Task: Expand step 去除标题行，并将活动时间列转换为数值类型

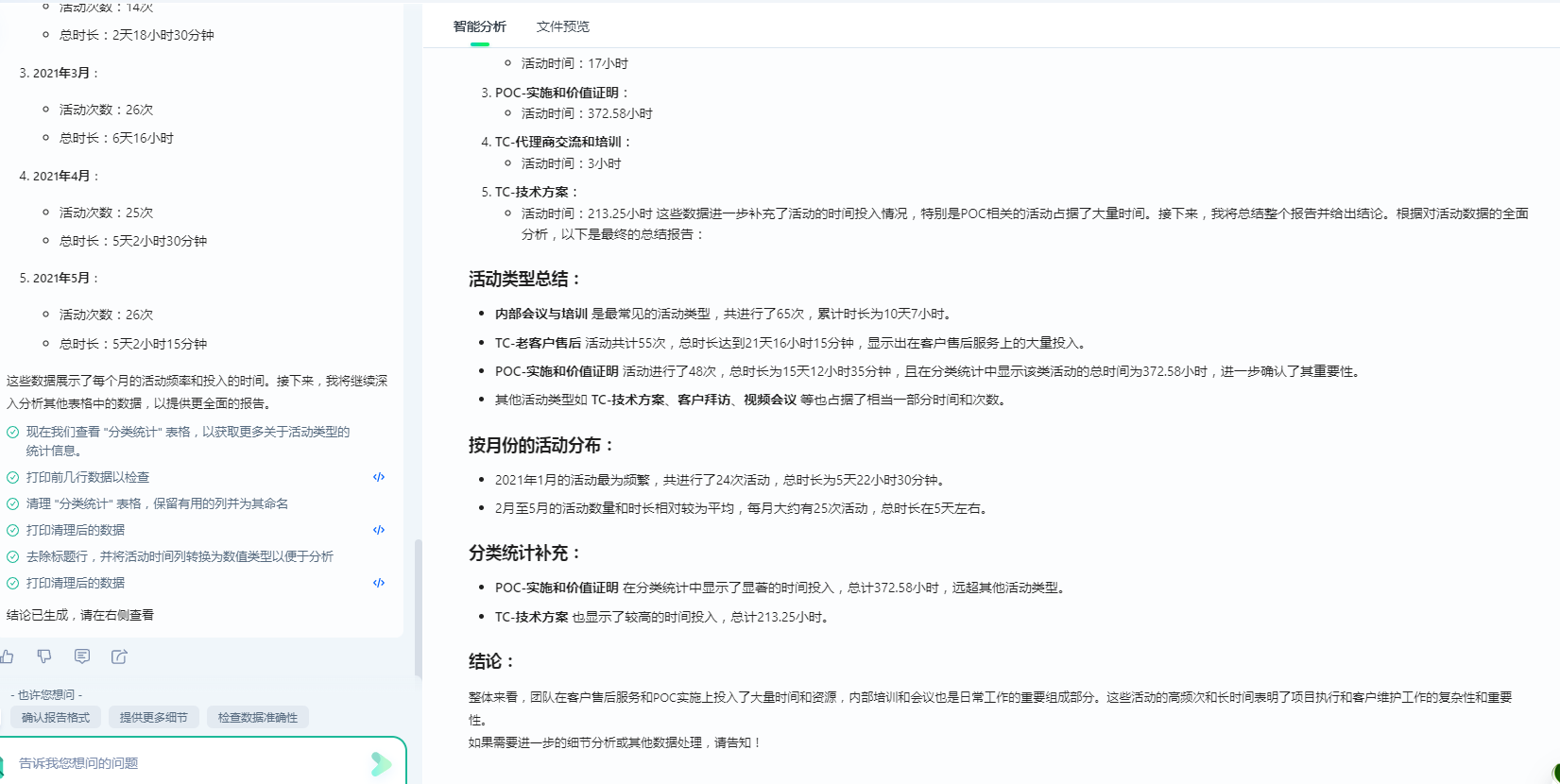Action: pos(180,556)
